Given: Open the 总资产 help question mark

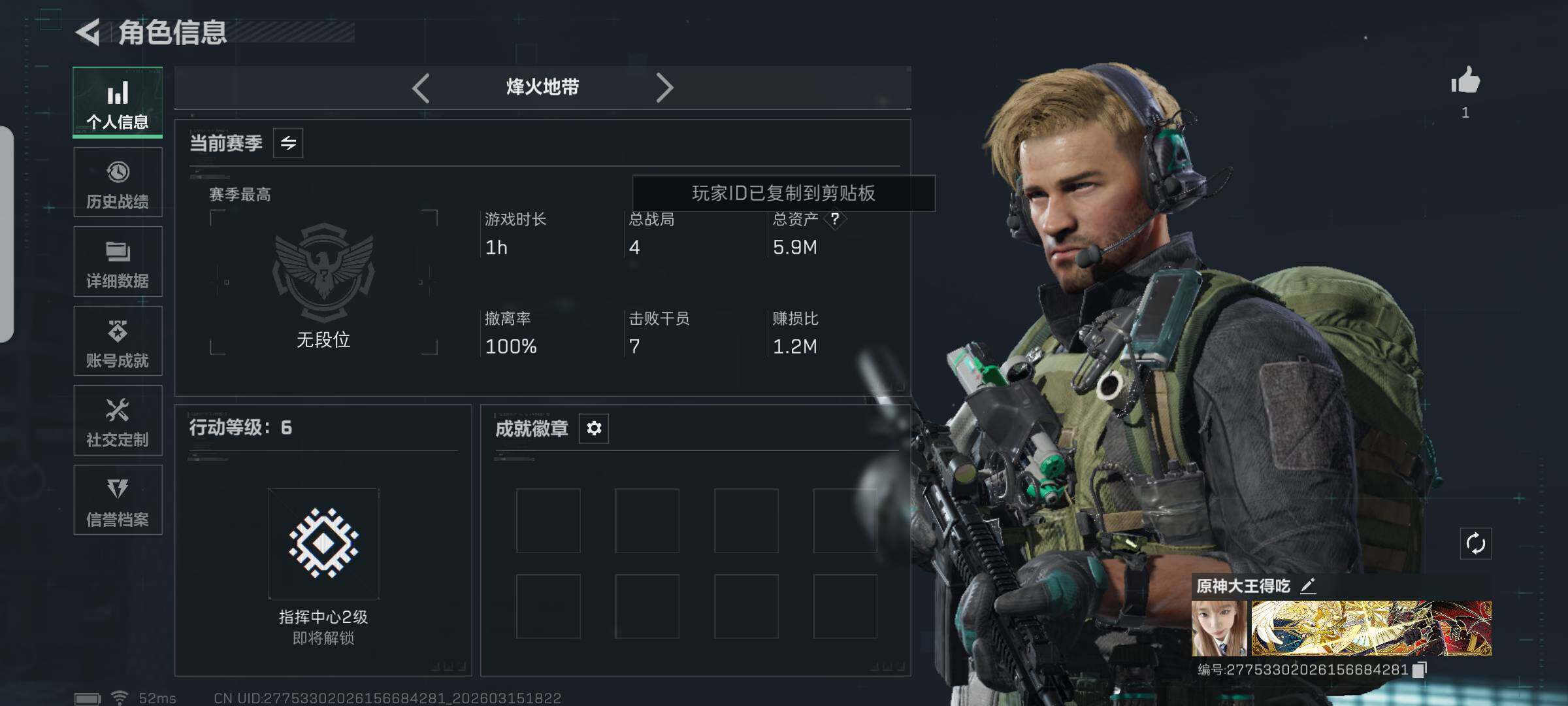Looking at the screenshot, I should (x=835, y=218).
